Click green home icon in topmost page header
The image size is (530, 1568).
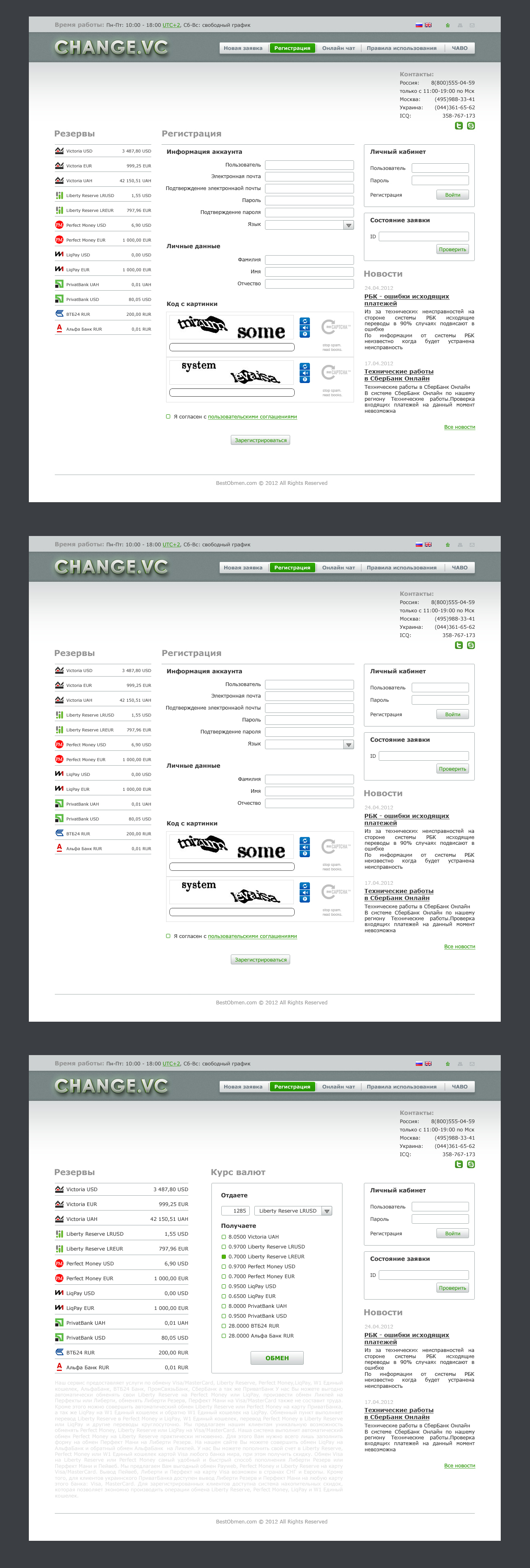pyautogui.click(x=448, y=26)
